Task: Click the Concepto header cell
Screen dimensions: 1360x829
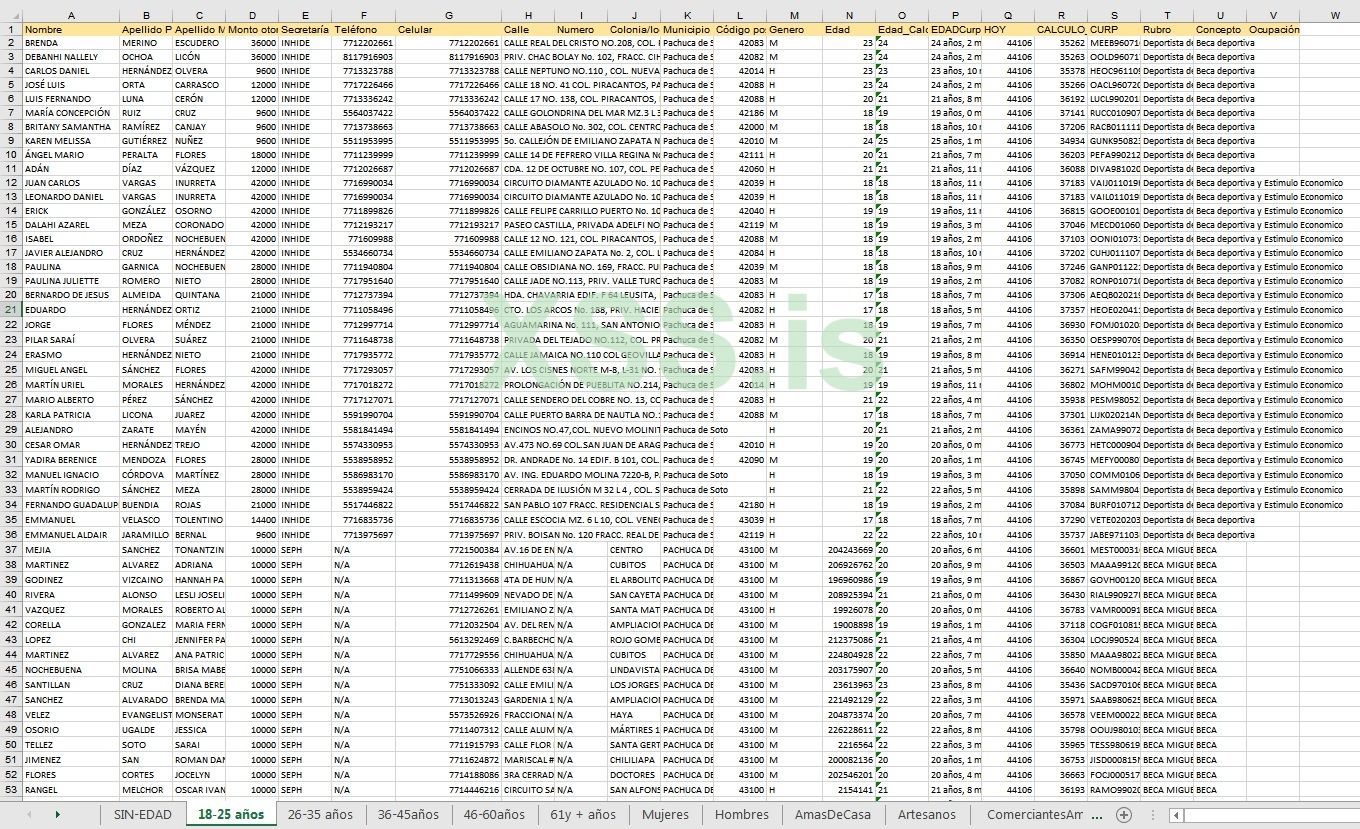Action: coord(1220,30)
